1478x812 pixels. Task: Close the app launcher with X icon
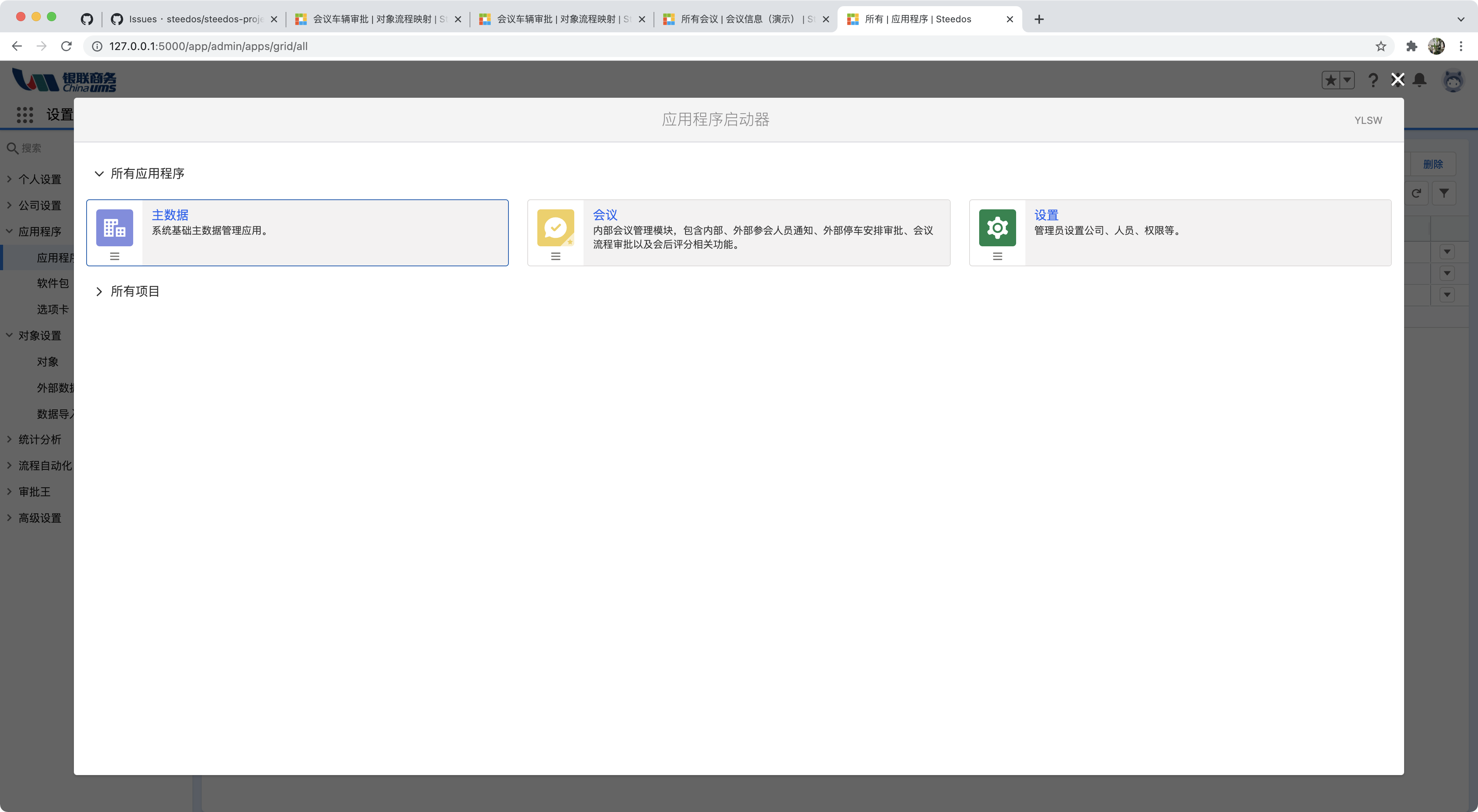coord(1398,80)
